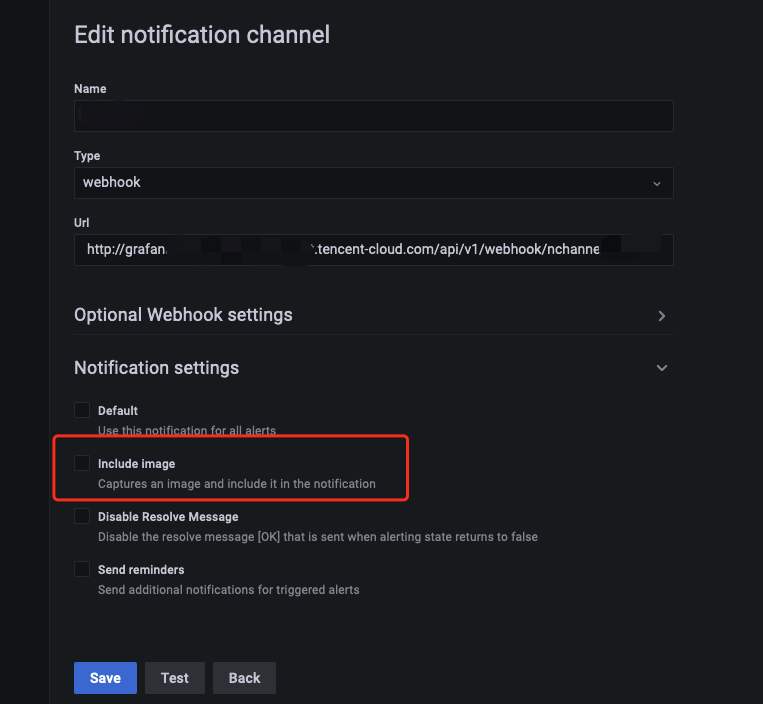Click the Type dropdown arrow icon
Viewport: 763px width, 704px height.
tap(656, 184)
